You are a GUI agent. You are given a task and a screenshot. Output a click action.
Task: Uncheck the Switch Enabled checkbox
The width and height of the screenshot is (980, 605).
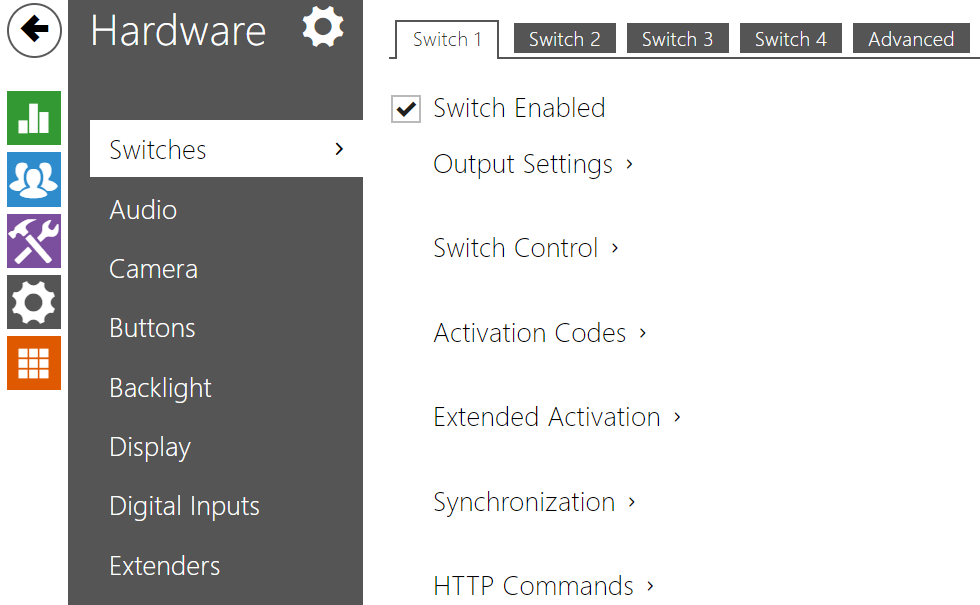click(406, 109)
